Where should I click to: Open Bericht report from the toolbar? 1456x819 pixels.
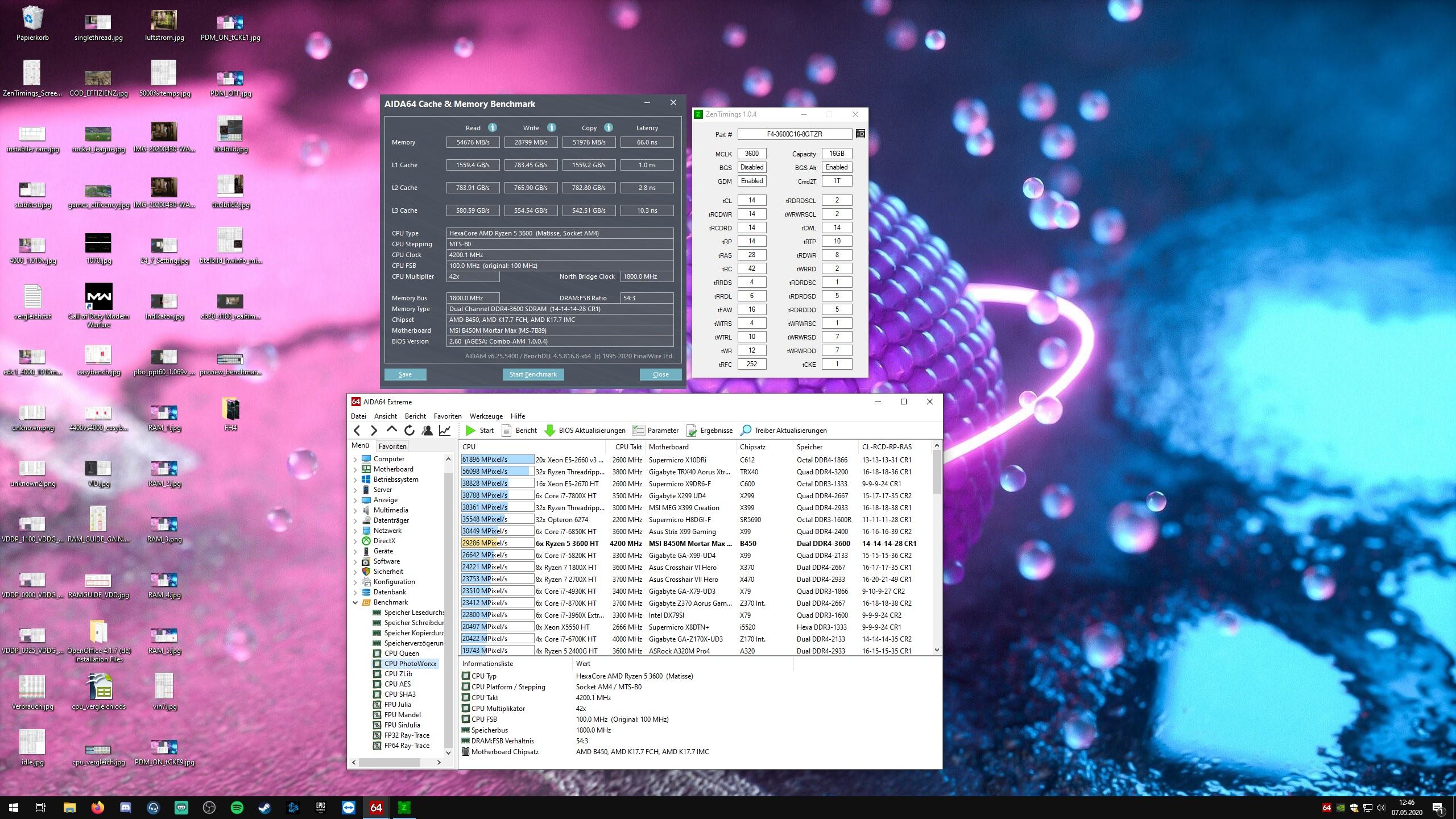519,431
